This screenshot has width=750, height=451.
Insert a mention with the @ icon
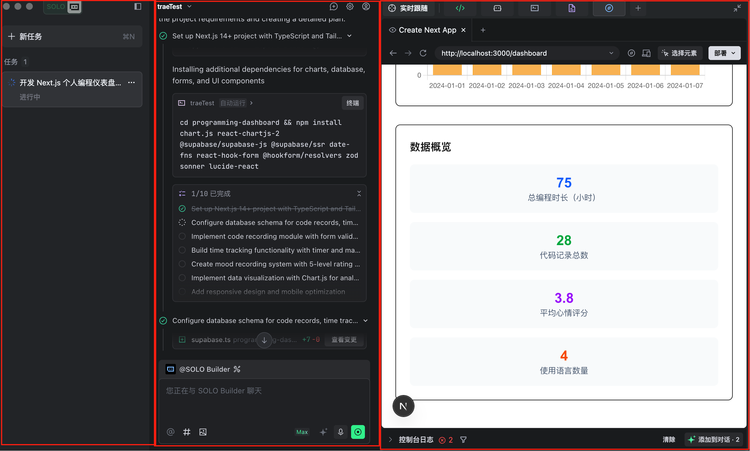point(171,432)
